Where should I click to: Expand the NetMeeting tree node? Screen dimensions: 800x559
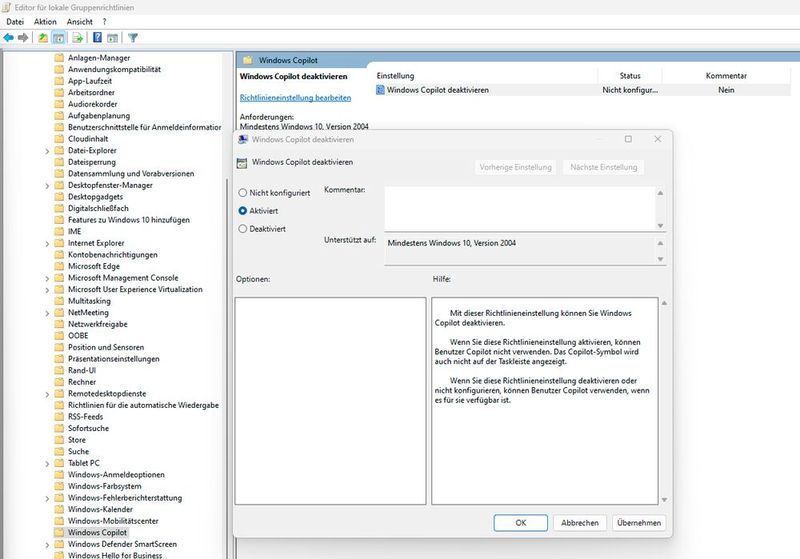47,313
